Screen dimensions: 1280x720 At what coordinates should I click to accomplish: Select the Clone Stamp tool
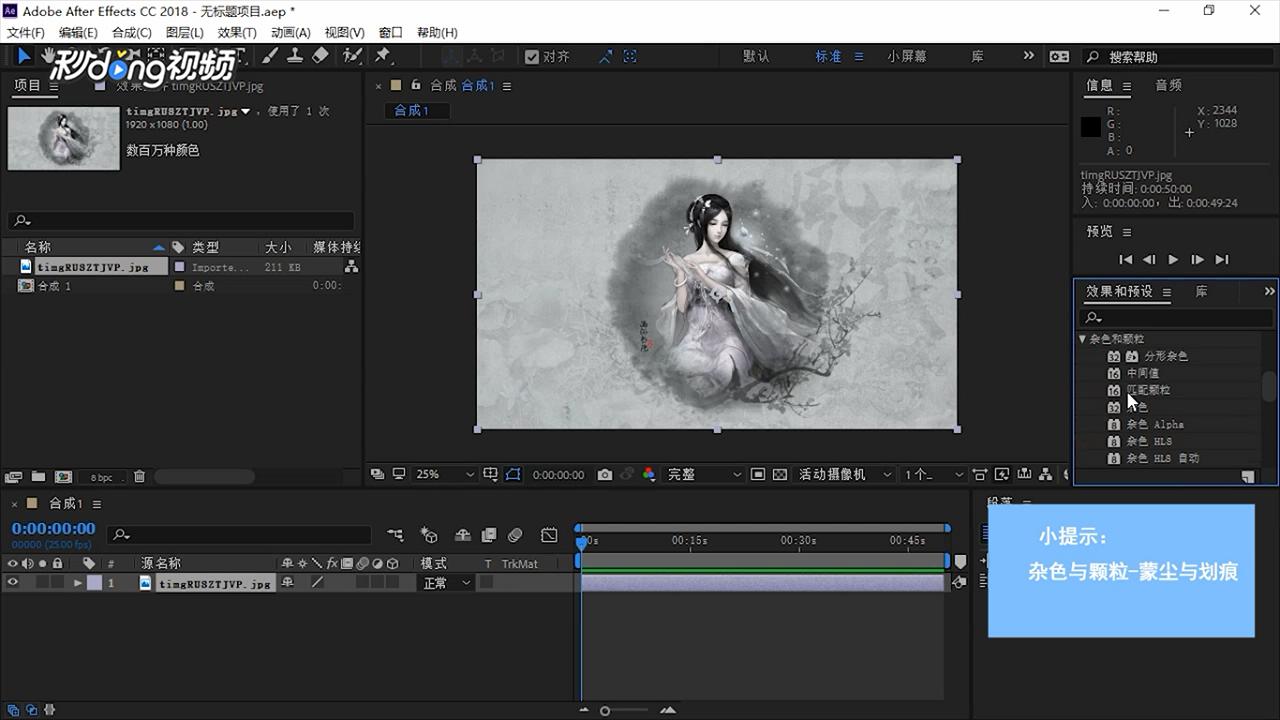pos(295,57)
